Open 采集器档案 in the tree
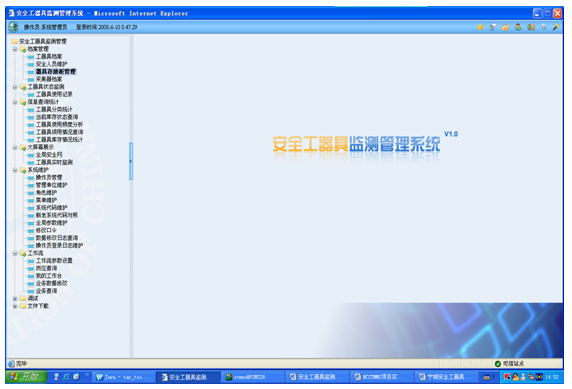Viewport: 572px width, 389px height. click(49, 79)
